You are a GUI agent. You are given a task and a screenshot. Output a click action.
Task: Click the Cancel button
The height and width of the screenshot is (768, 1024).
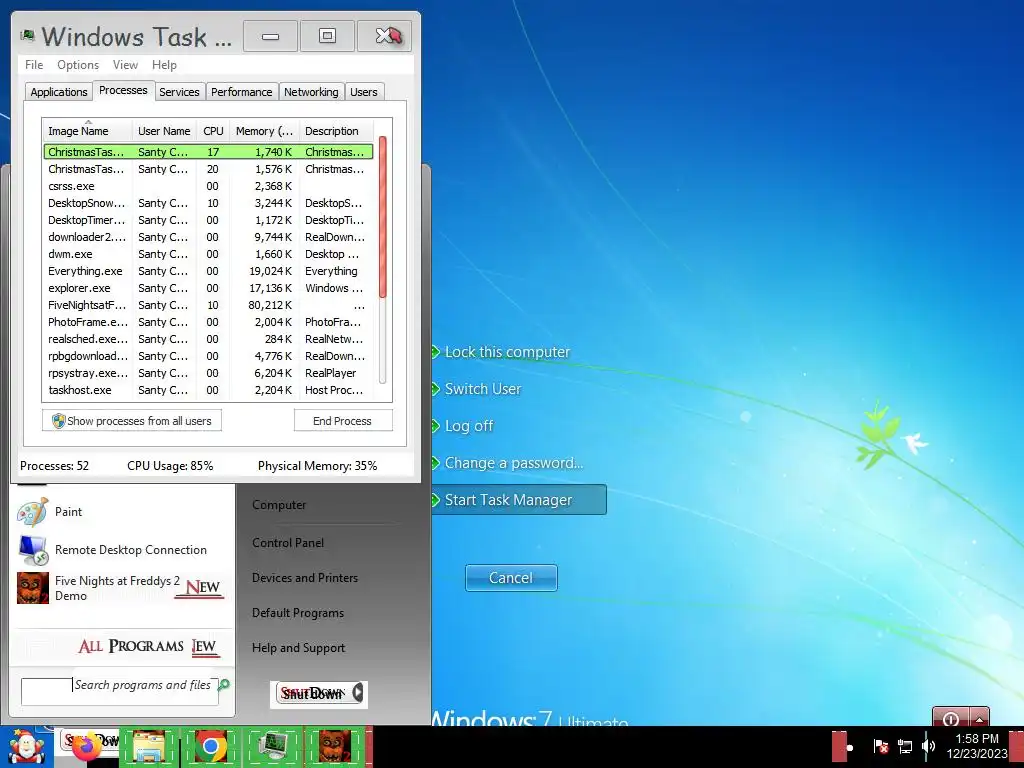(x=511, y=578)
